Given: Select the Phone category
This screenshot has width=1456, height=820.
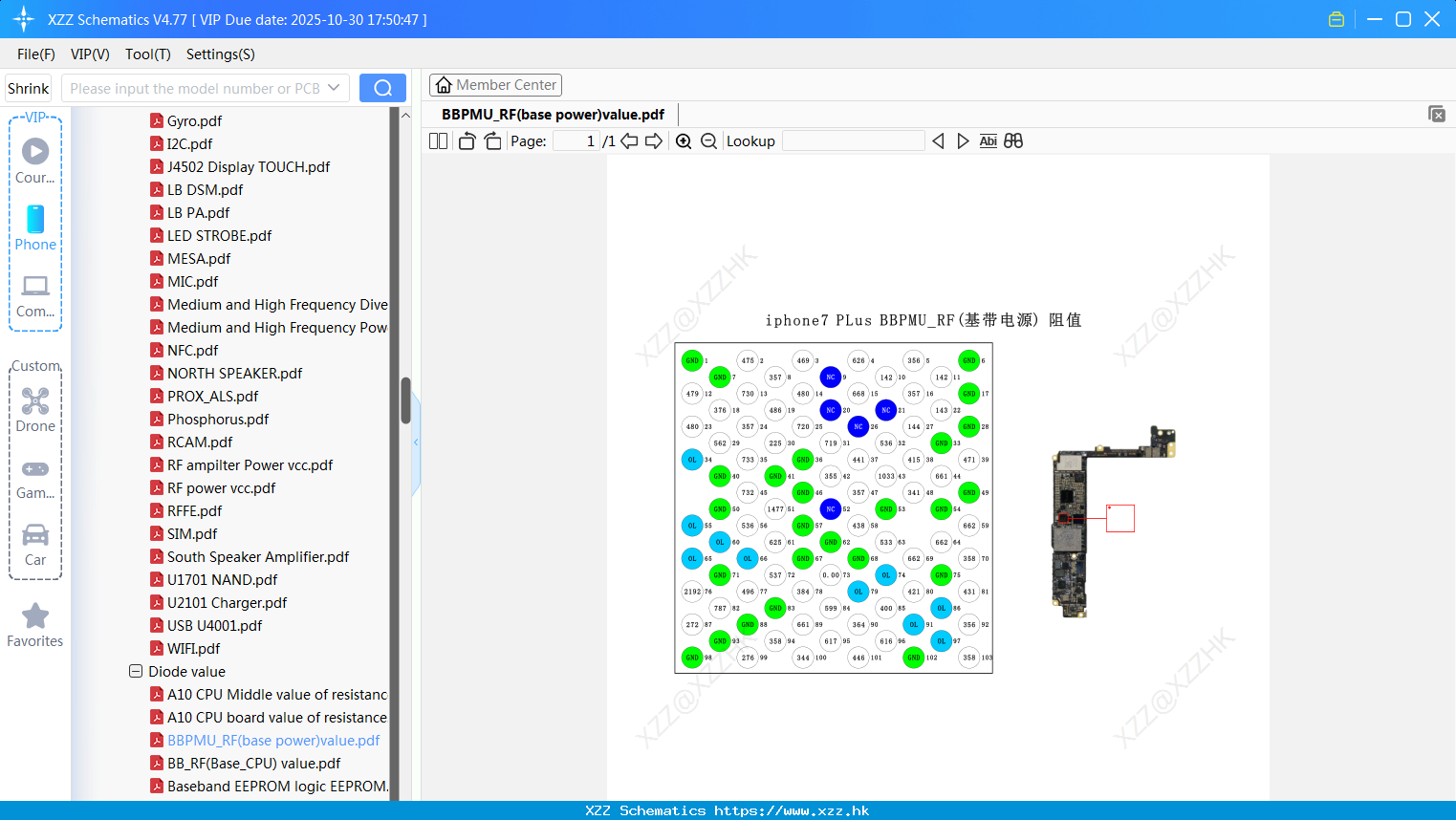Looking at the screenshot, I should 35,228.
